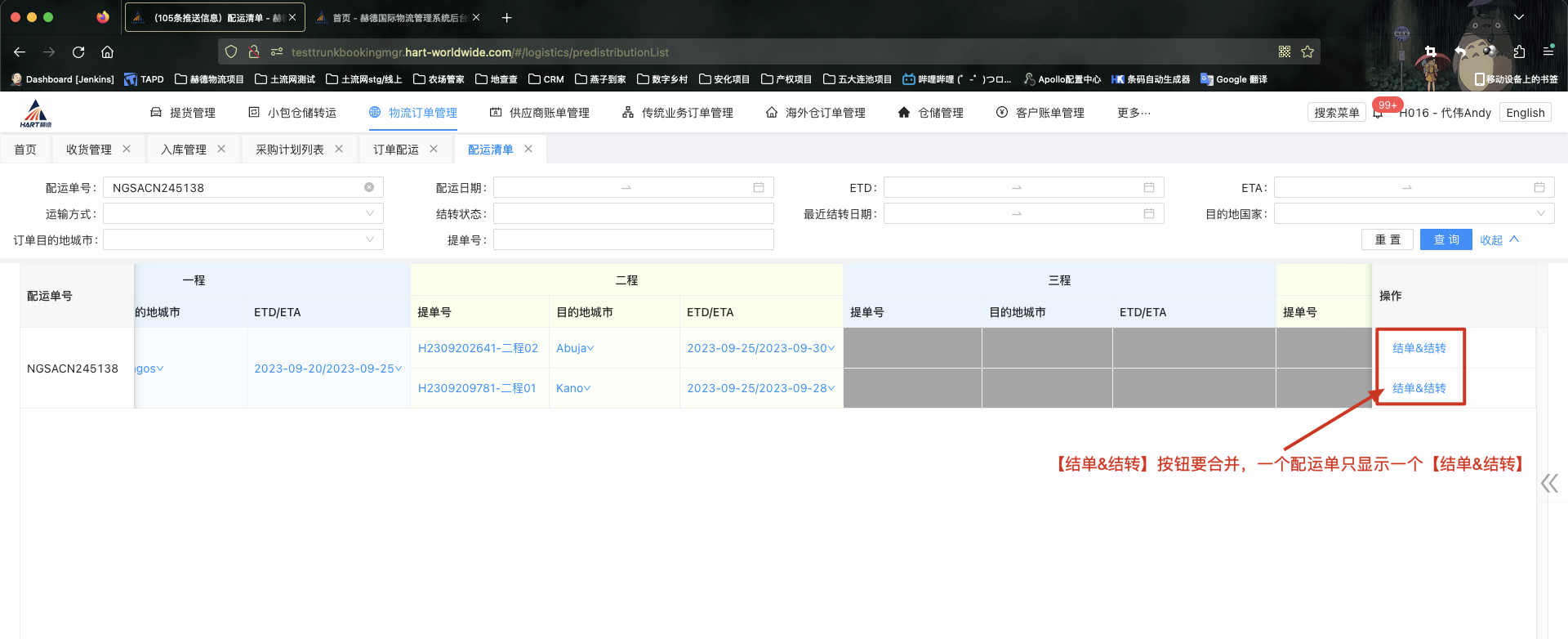Click the HART company logo
The image size is (1568, 639).
pyautogui.click(x=35, y=114)
